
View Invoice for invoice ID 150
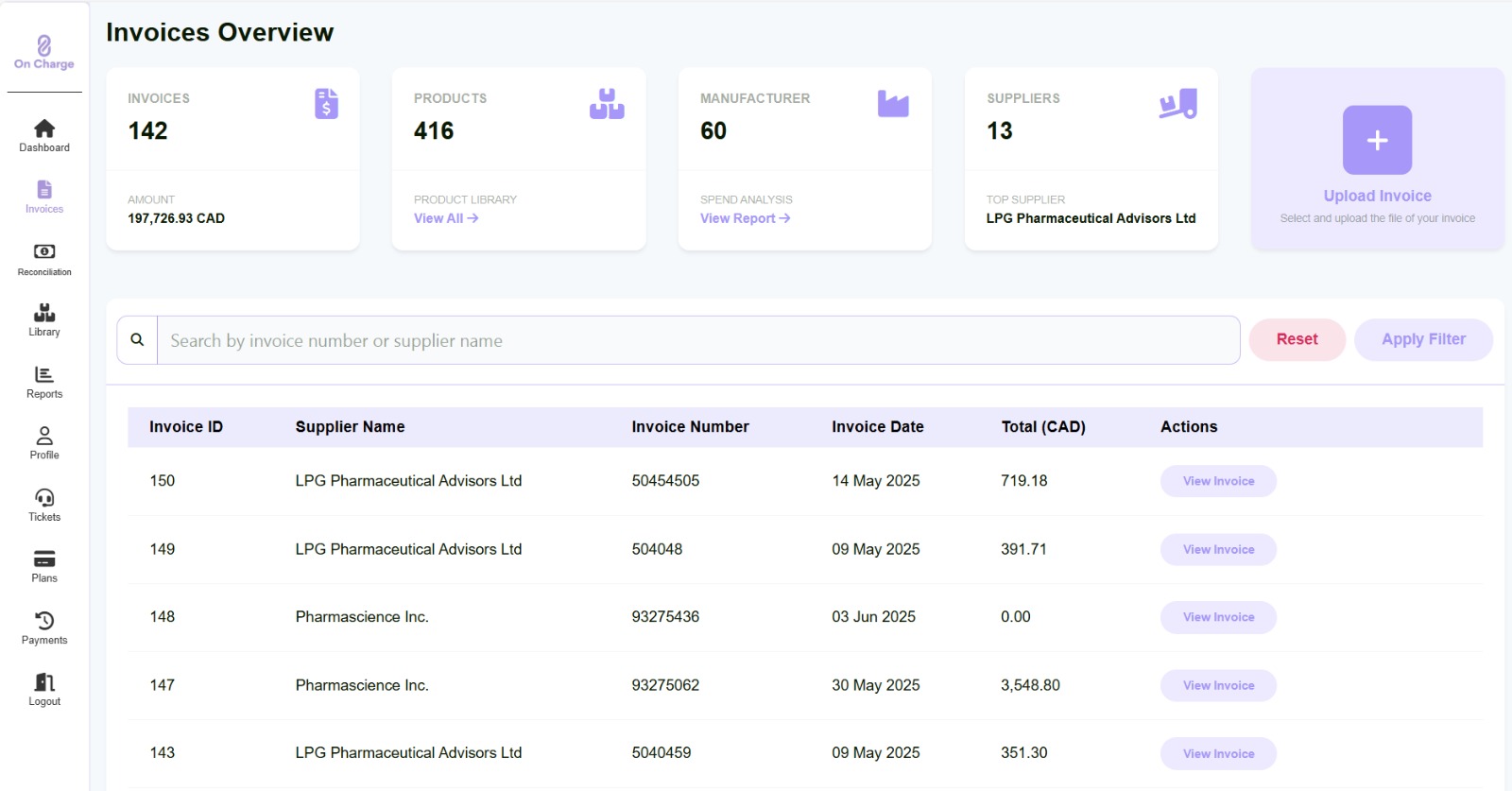(1219, 481)
